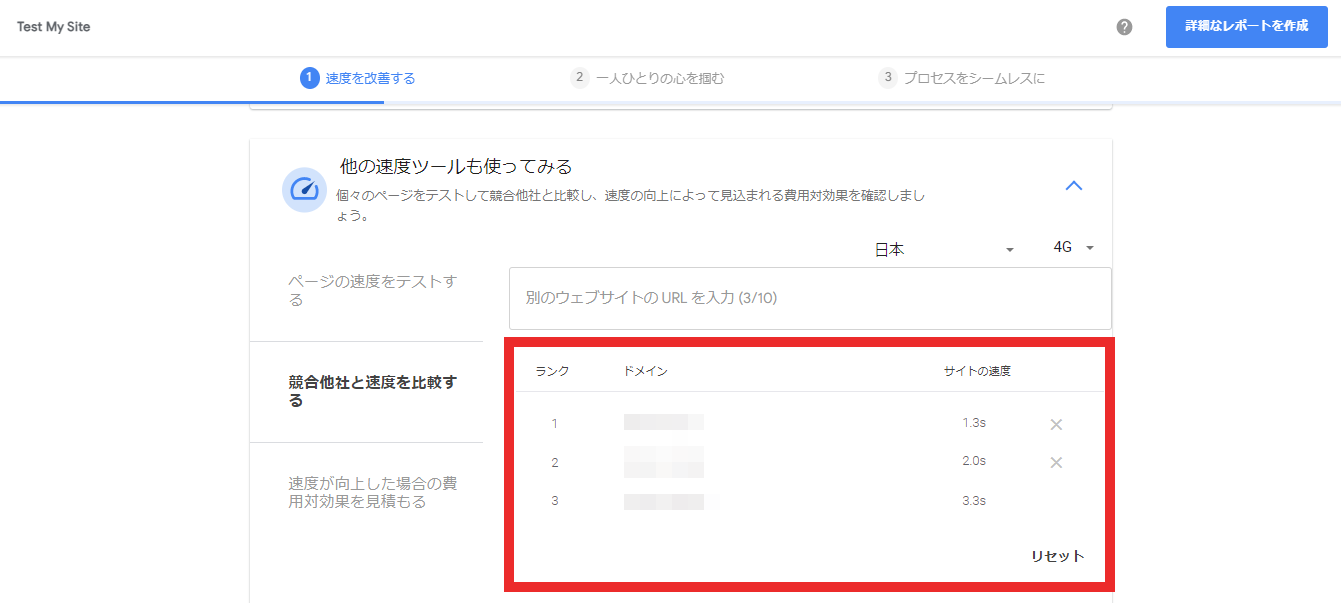
Task: Click the help question mark icon
Action: click(1124, 27)
